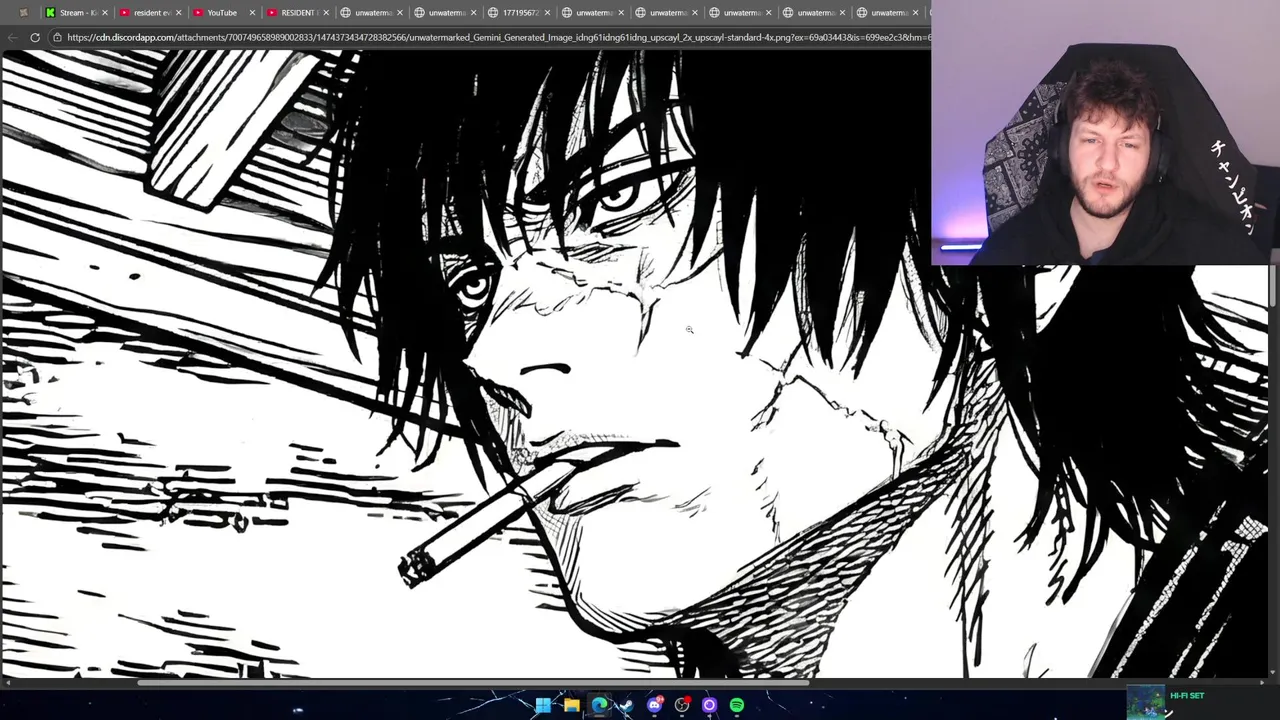The width and height of the screenshot is (1280, 720).
Task: Close the RESIDENT tab
Action: point(326,13)
